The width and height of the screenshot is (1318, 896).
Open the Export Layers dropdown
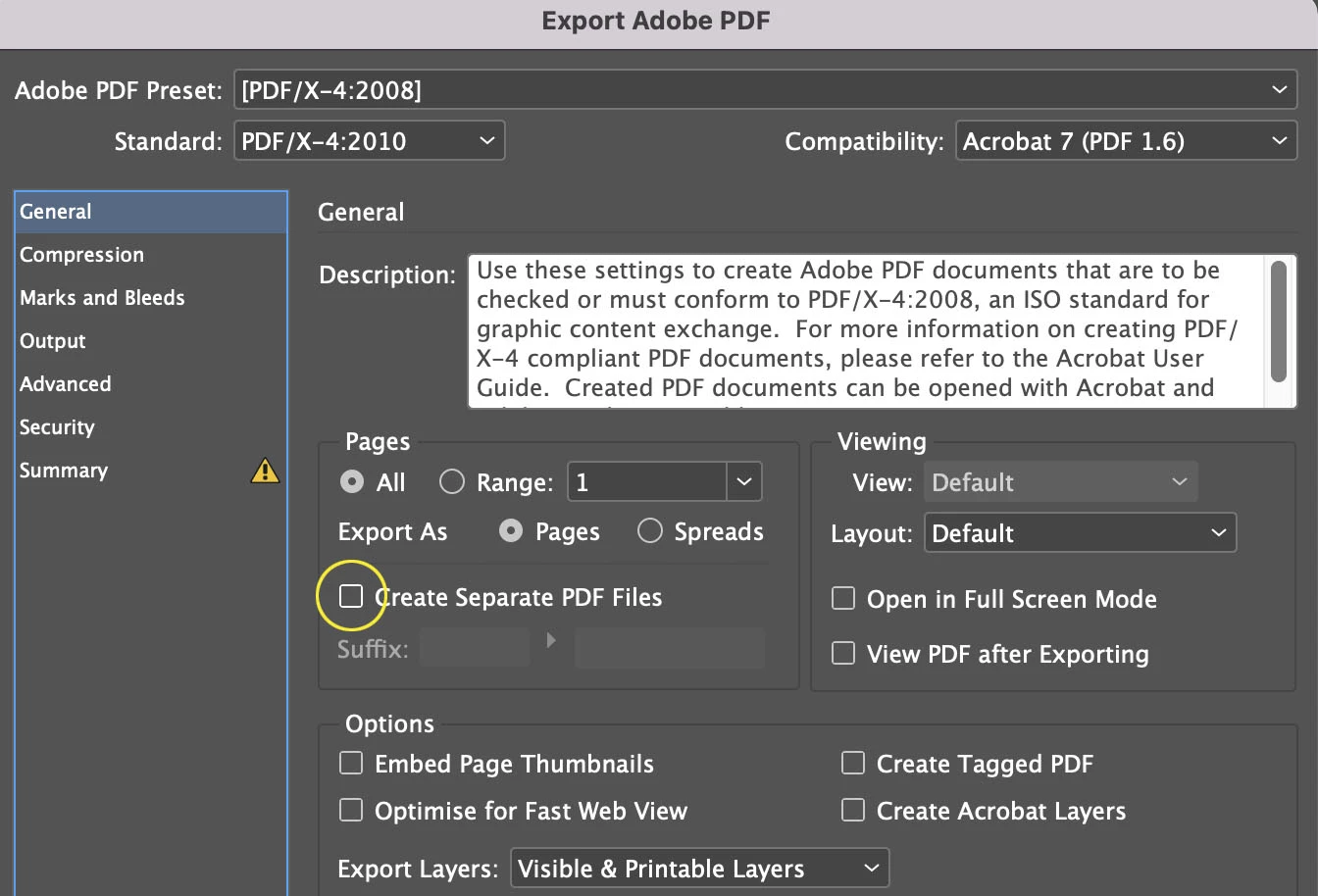click(699, 869)
